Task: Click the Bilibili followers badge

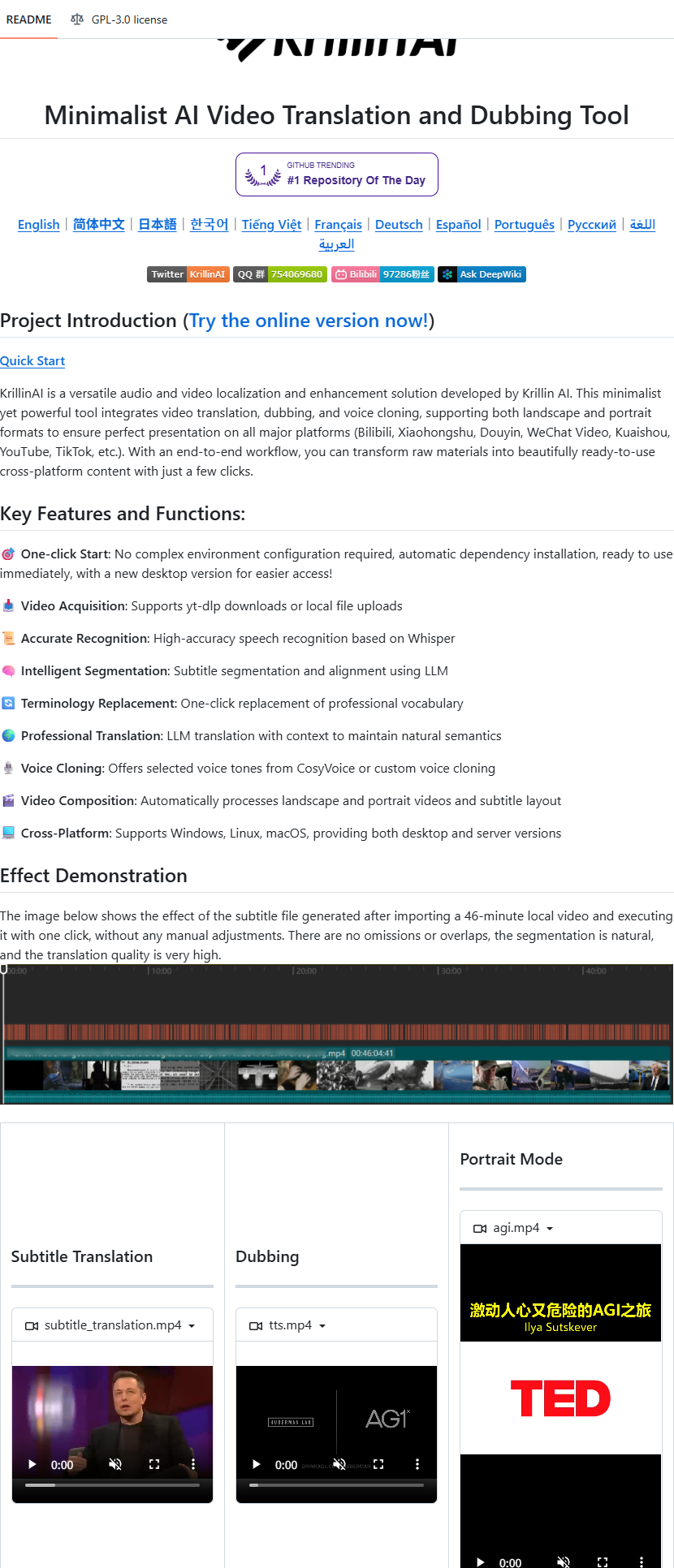Action: (x=382, y=274)
